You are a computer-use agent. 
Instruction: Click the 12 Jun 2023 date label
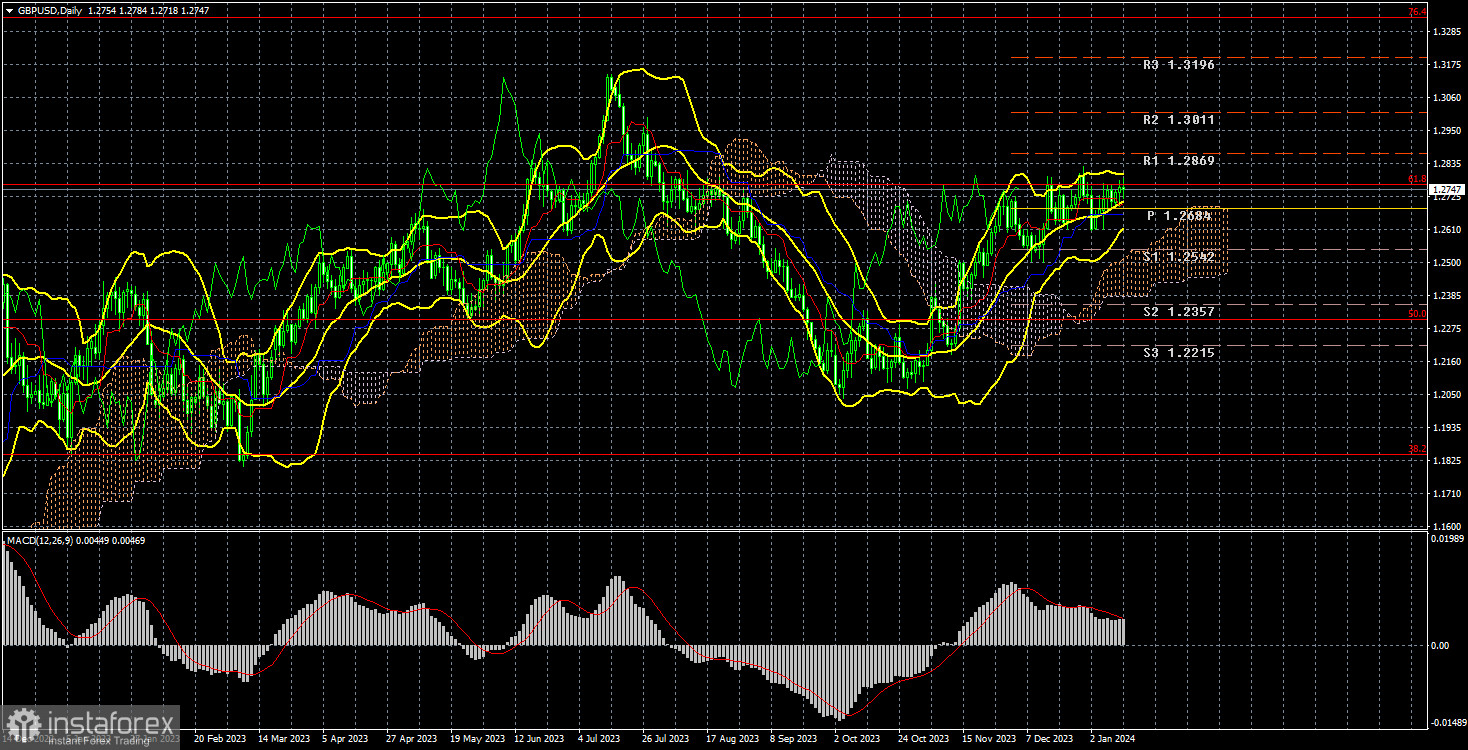[540, 739]
